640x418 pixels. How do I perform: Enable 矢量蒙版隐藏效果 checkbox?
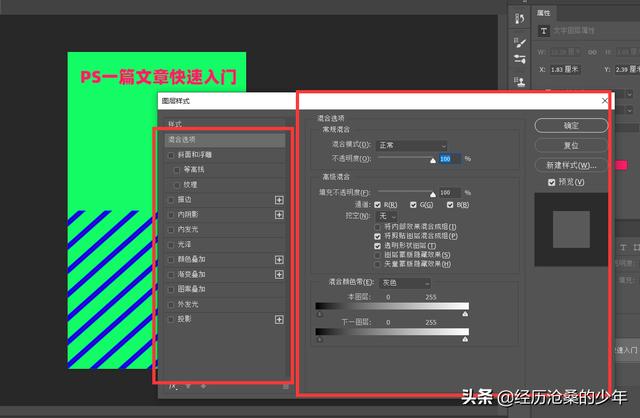[378, 265]
